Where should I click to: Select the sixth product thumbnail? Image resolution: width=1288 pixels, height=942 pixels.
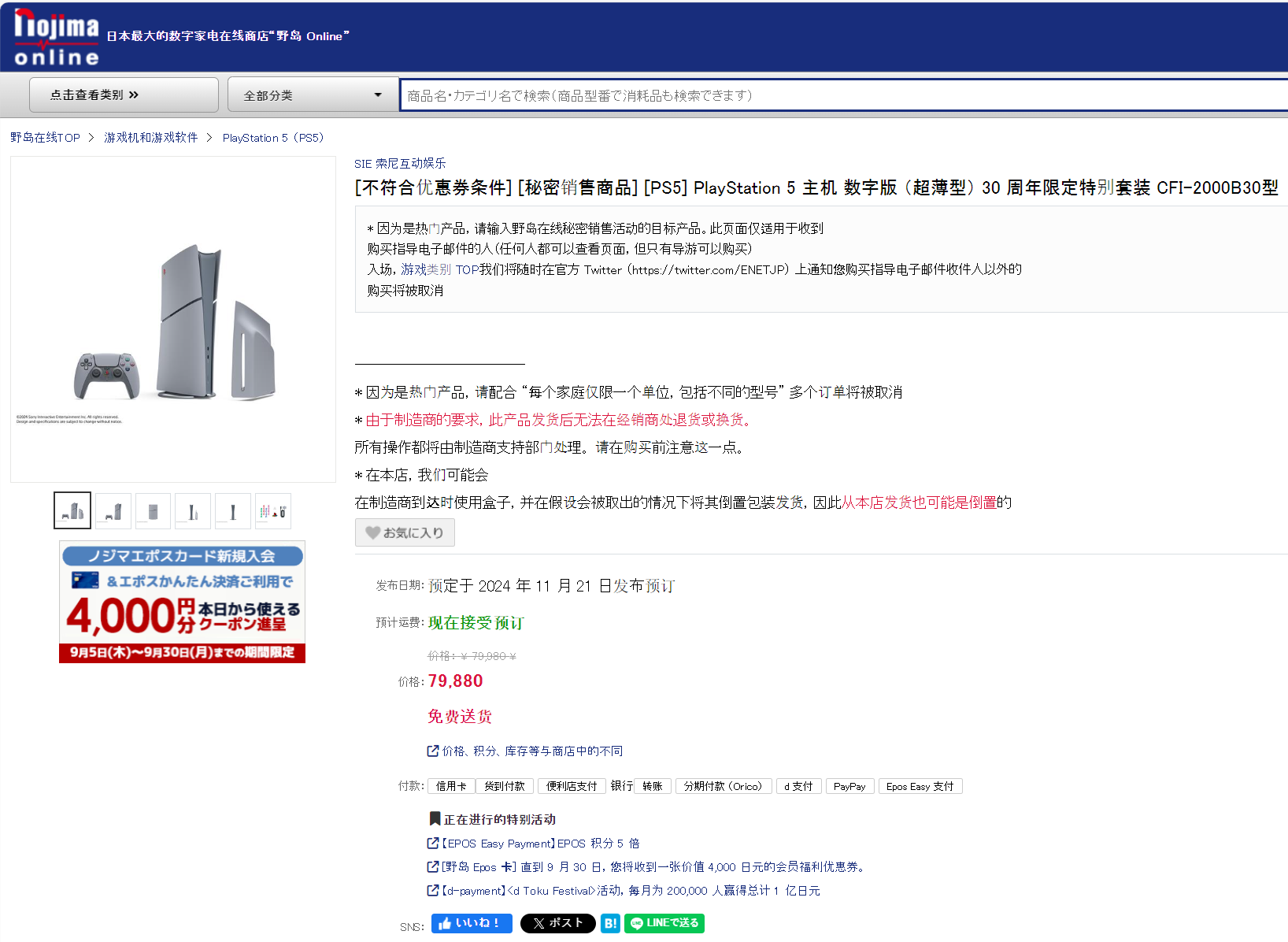pyautogui.click(x=273, y=510)
